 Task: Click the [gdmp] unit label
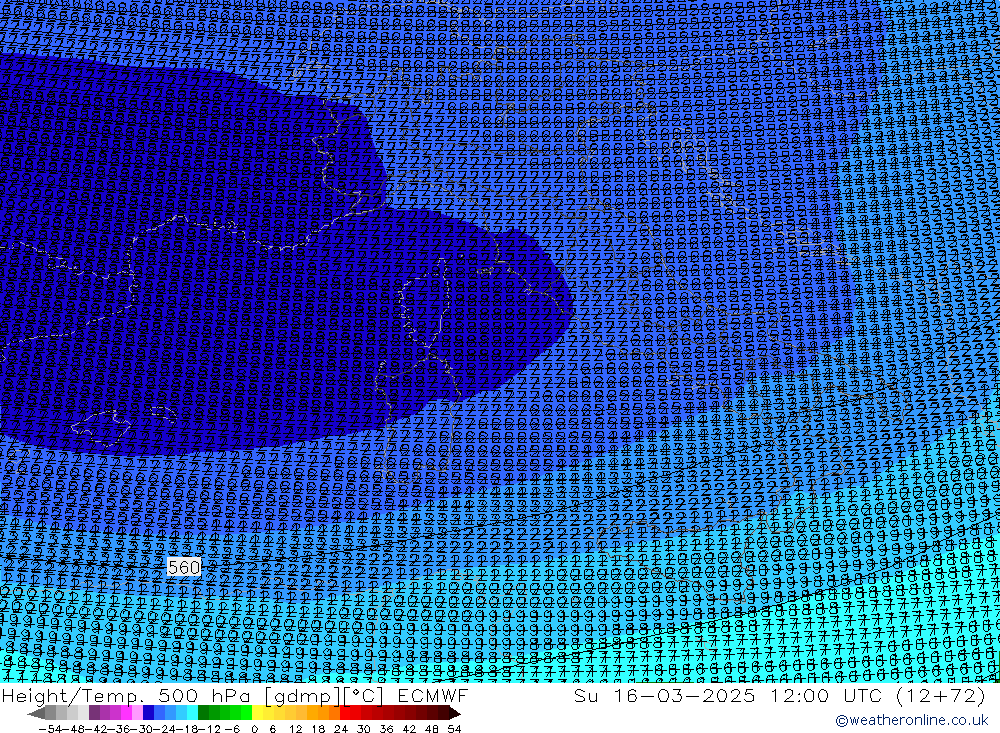click(304, 696)
